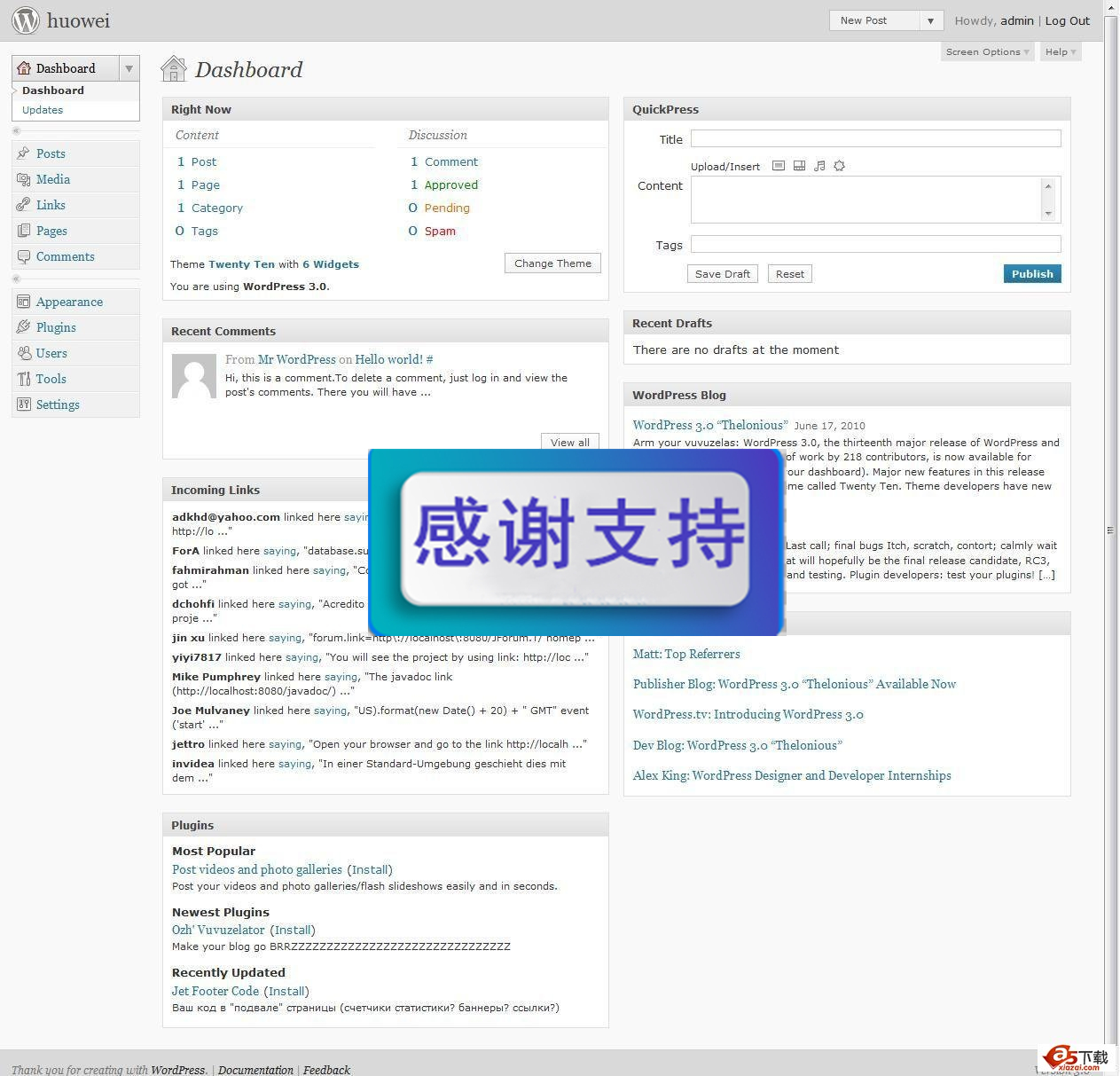Screen dimensions: 1120x1076
Task: Click the Media icon in sidebar
Action: tap(24, 179)
